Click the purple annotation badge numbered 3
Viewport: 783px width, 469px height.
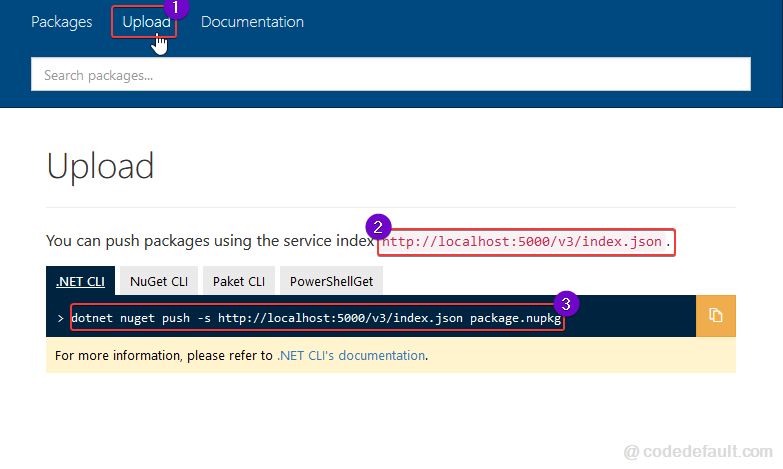click(x=566, y=304)
